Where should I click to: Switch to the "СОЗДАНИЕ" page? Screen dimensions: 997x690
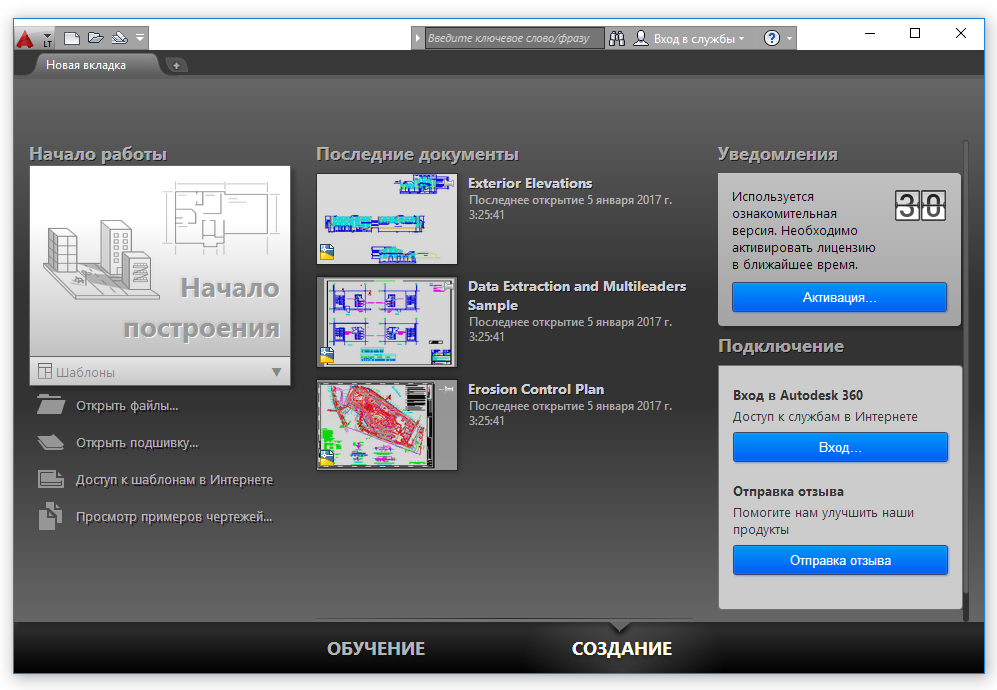[622, 649]
